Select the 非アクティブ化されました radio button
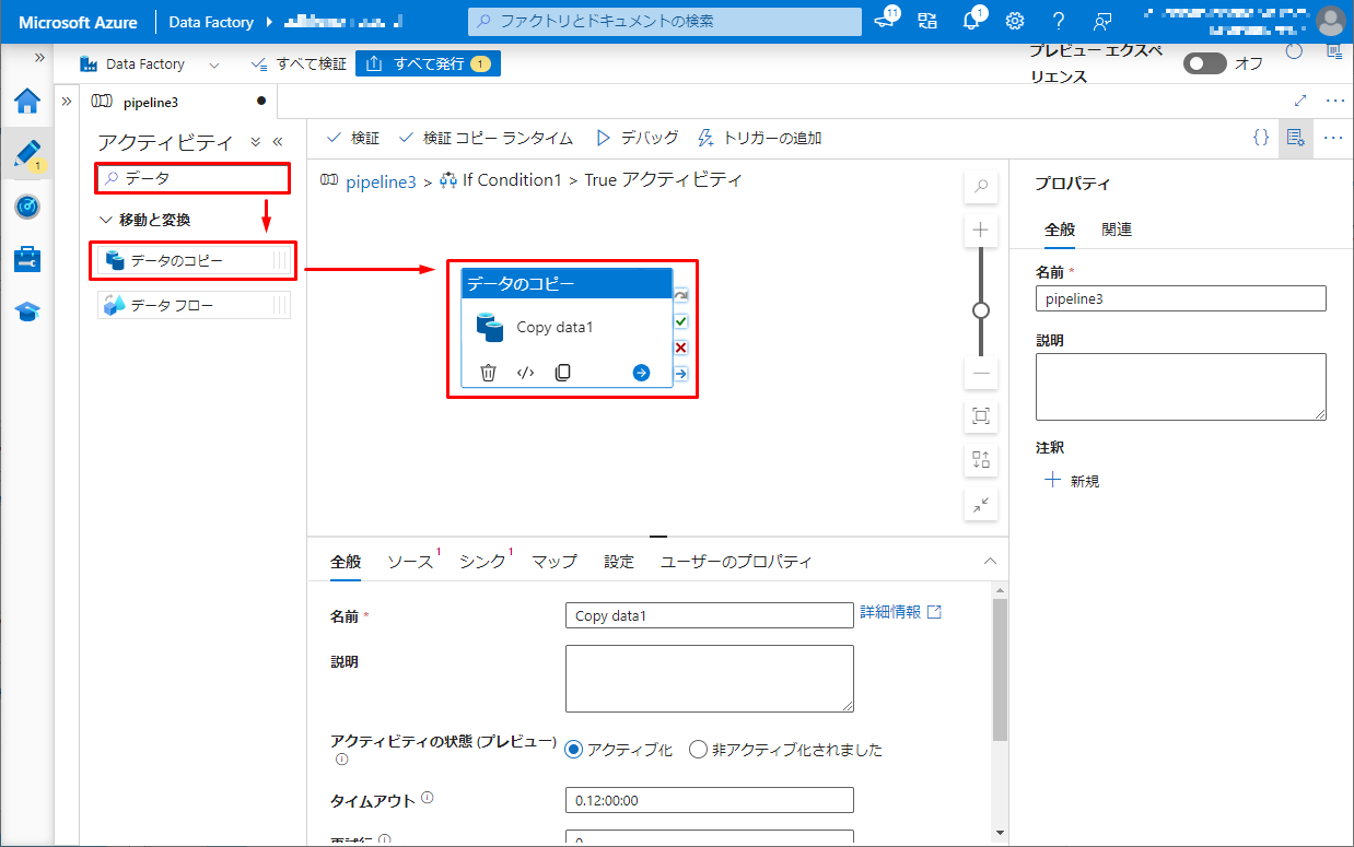 (x=698, y=749)
